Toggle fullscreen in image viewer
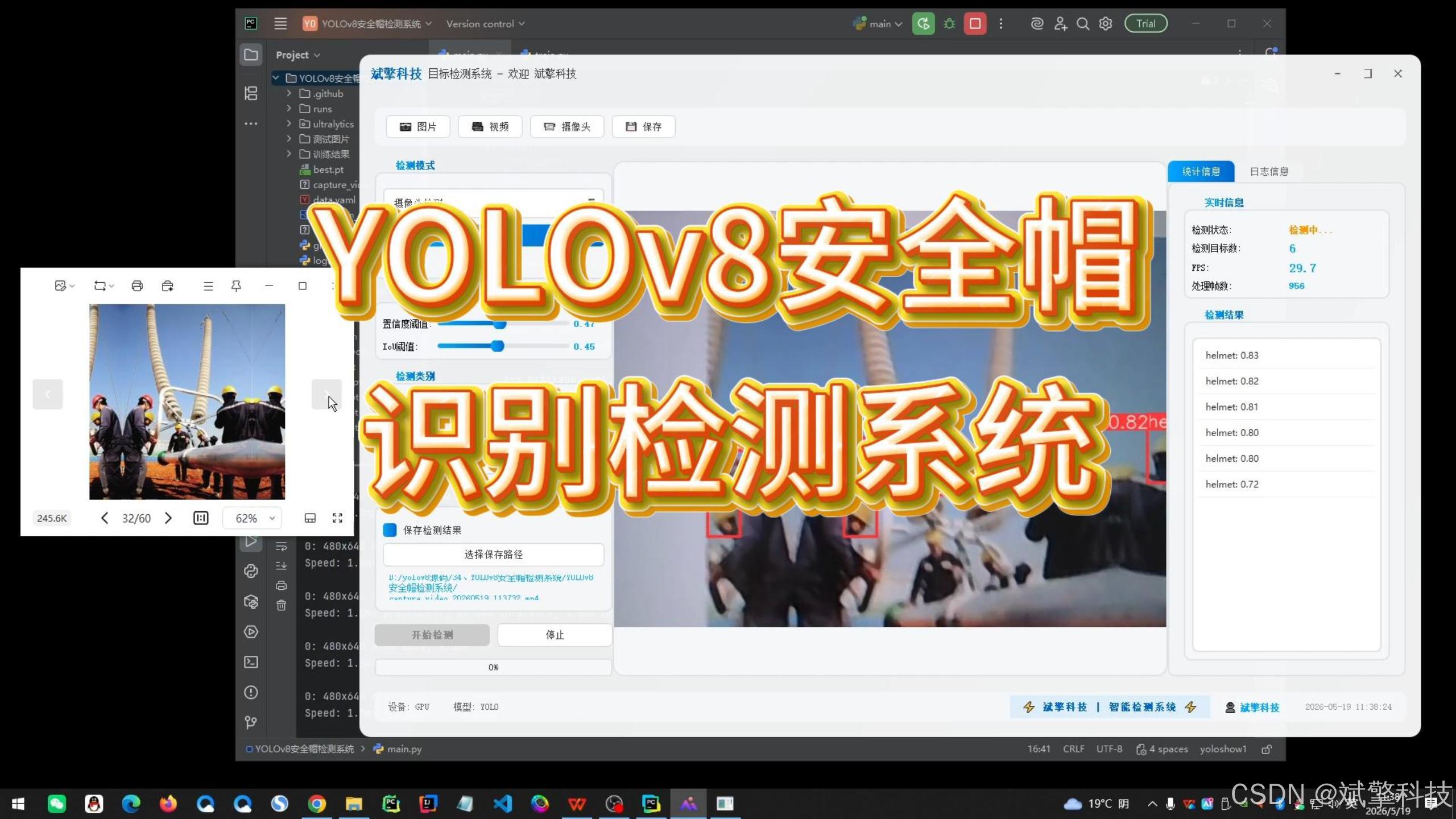This screenshot has height=819, width=1456. 337,518
